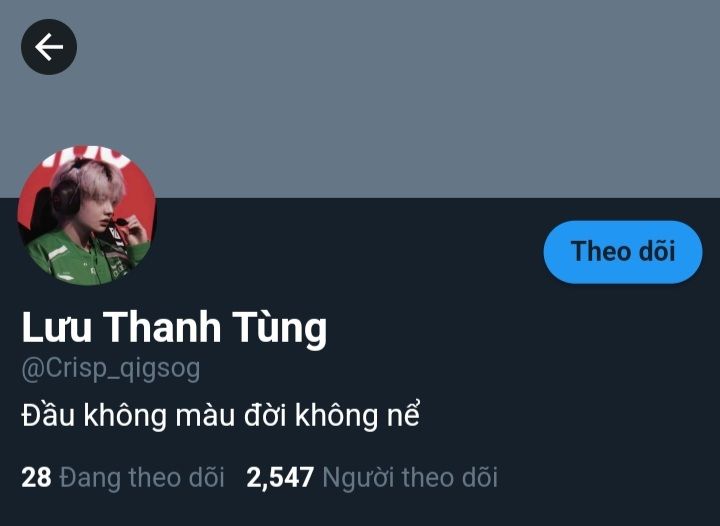Viewport: 720px width, 526px height.
Task: Click the blue Theo dõi pill
Action: tap(623, 252)
